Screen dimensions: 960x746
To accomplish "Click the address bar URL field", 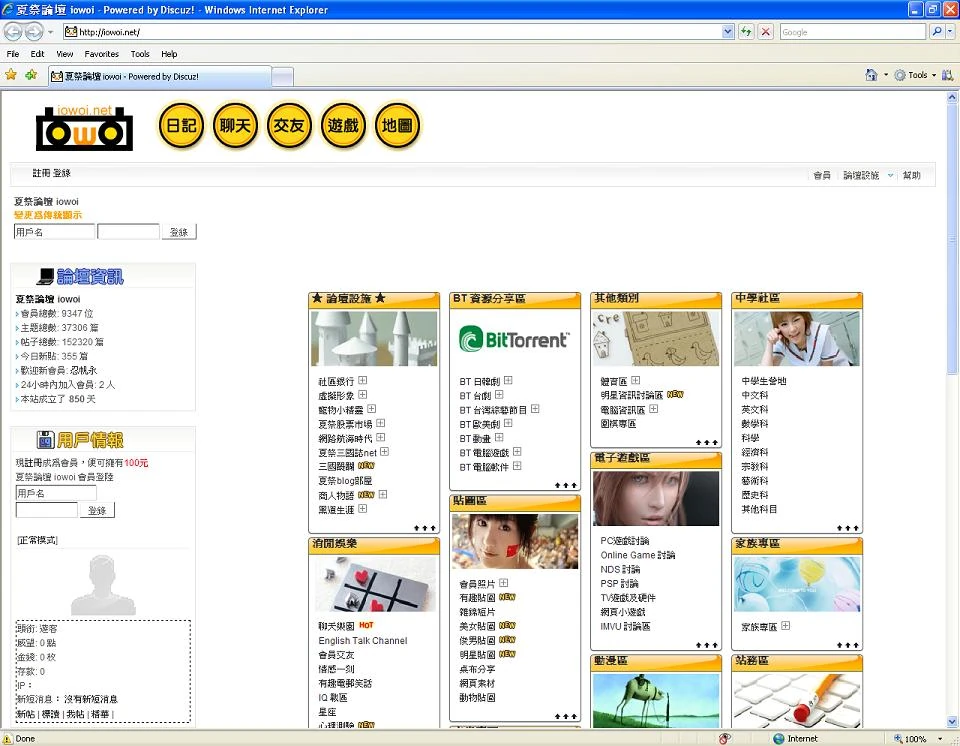I will click(392, 32).
